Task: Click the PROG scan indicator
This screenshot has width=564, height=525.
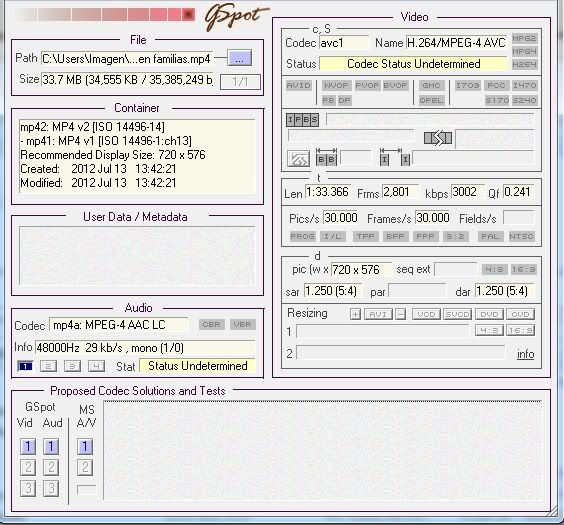Action: coord(302,236)
